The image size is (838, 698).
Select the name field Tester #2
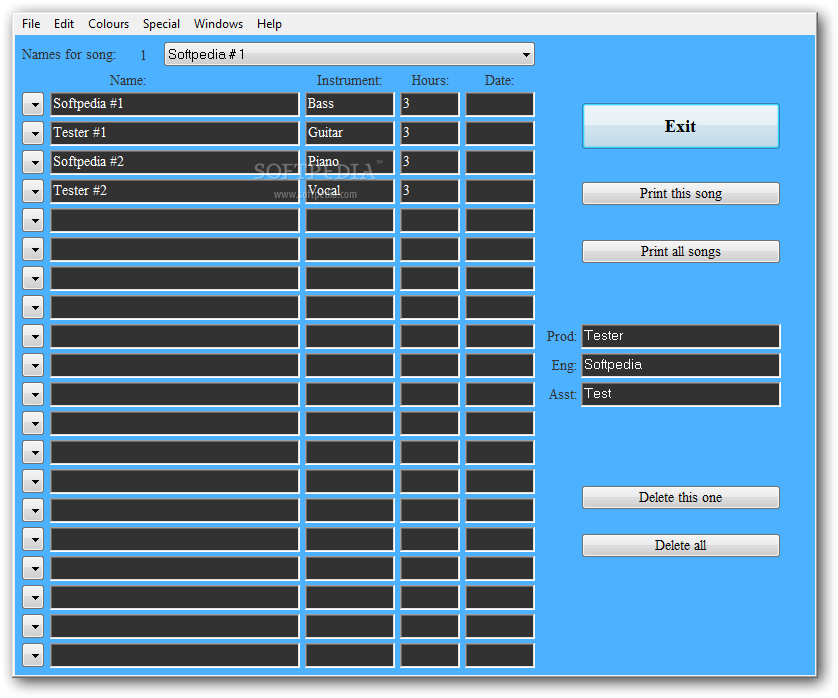(175, 191)
